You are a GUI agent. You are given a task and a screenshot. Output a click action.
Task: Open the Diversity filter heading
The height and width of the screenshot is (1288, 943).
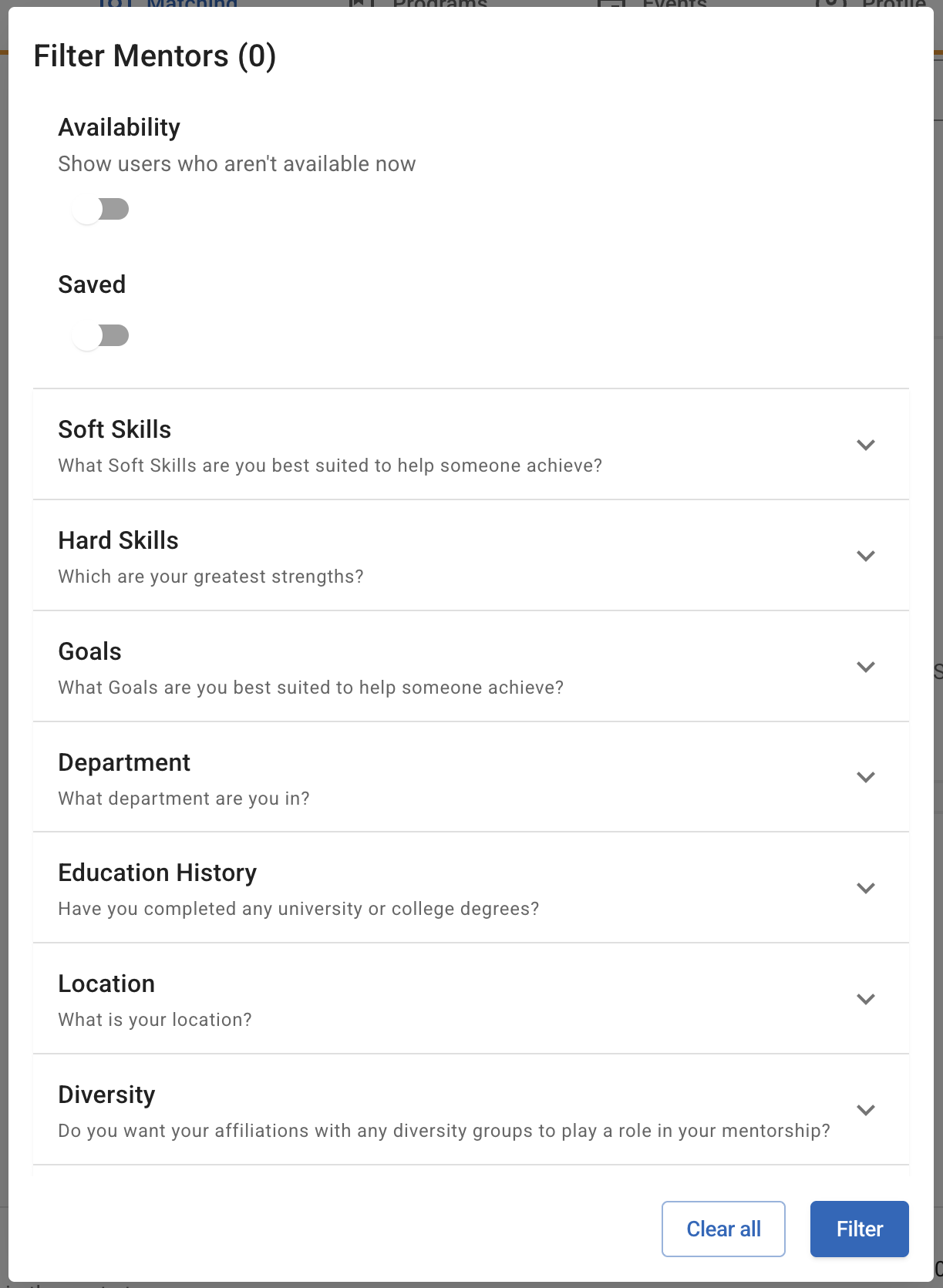pos(106,1095)
